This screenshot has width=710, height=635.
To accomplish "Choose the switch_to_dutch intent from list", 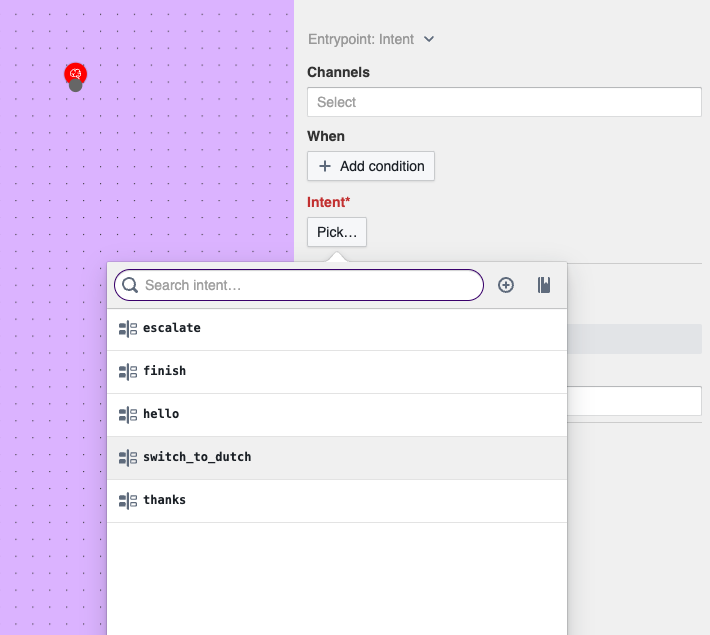I will pos(197,457).
